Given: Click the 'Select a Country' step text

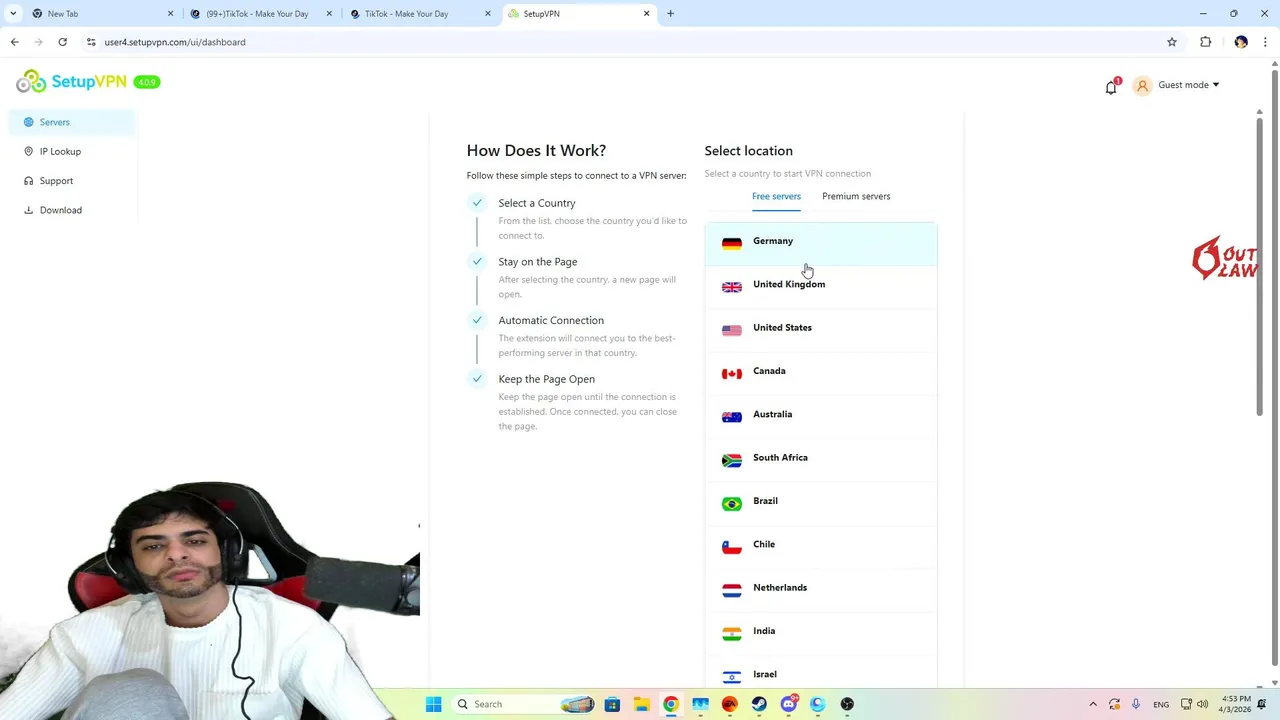Looking at the screenshot, I should coord(537,203).
